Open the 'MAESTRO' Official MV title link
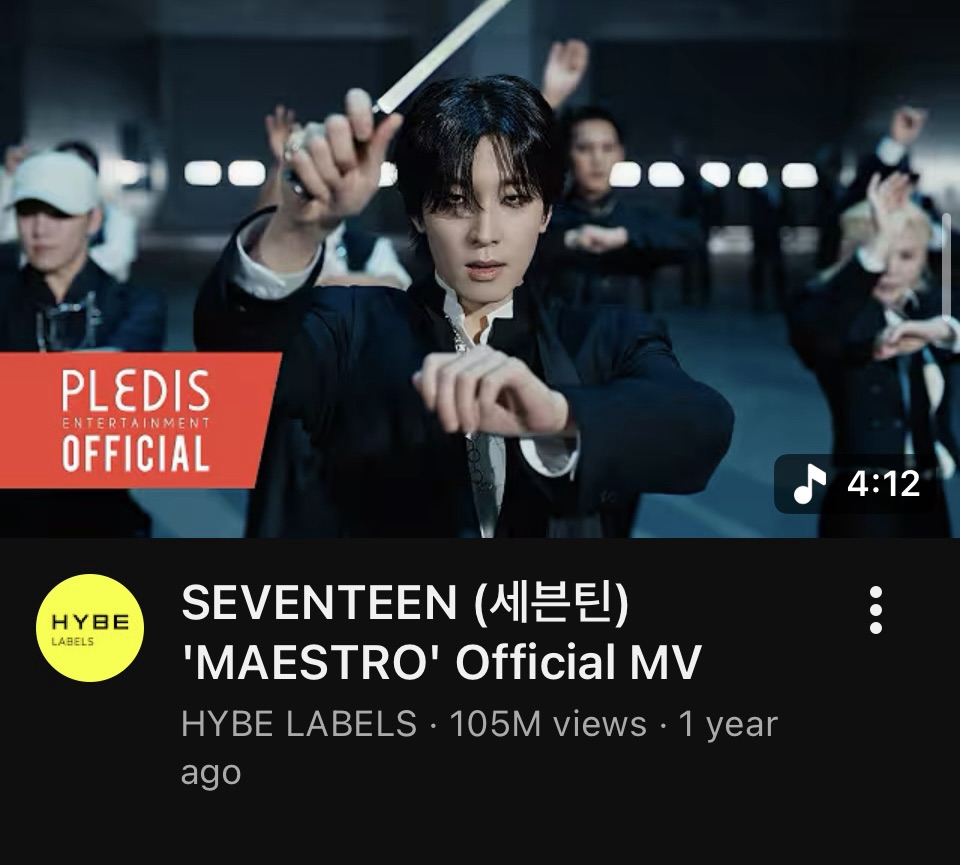 [x=441, y=632]
